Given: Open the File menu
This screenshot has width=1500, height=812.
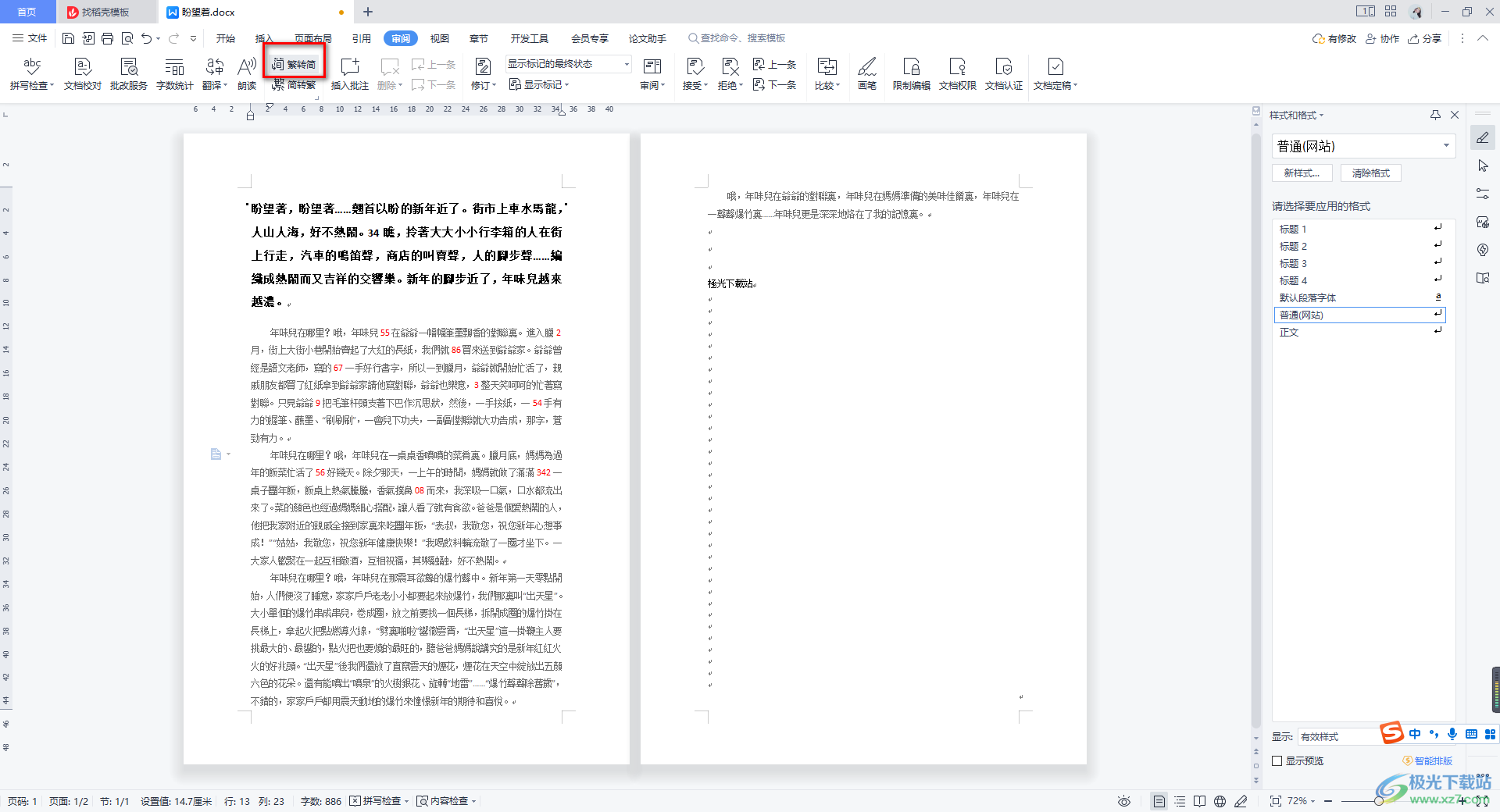Looking at the screenshot, I should [x=30, y=38].
